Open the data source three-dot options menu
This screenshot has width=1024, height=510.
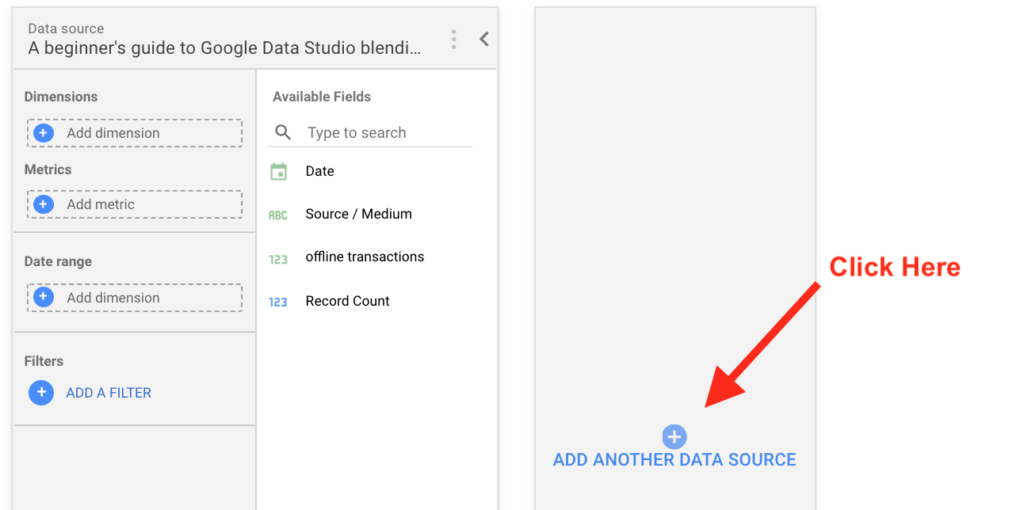(x=454, y=39)
